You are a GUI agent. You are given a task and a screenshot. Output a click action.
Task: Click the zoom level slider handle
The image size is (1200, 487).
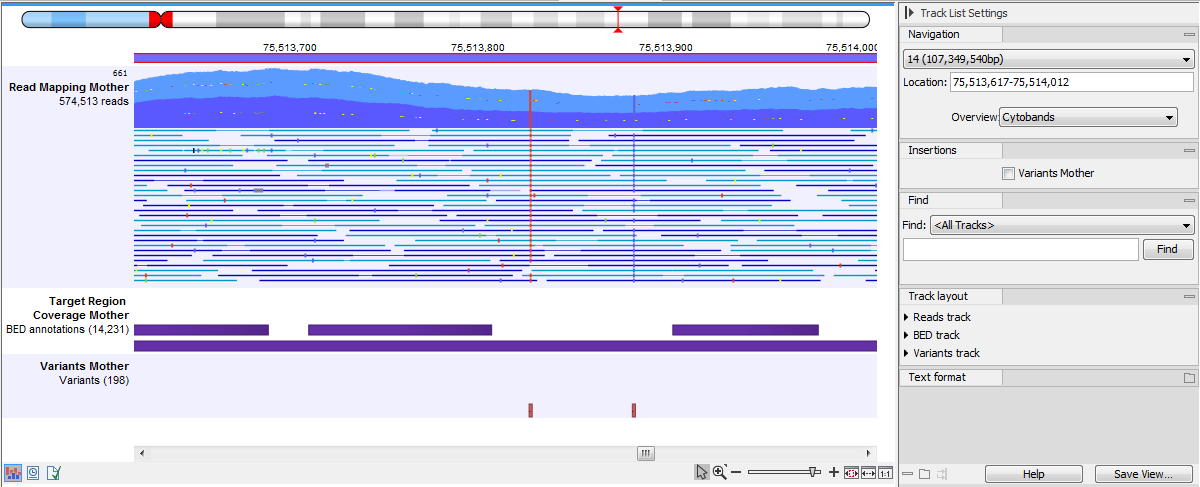(815, 471)
